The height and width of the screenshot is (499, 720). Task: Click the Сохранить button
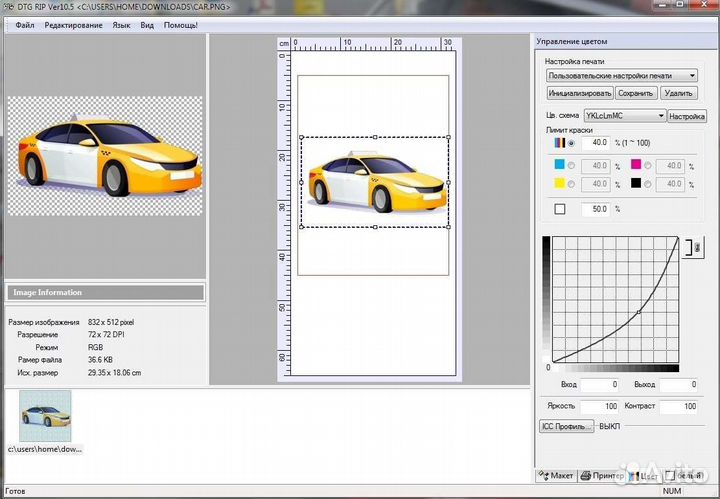coord(636,93)
